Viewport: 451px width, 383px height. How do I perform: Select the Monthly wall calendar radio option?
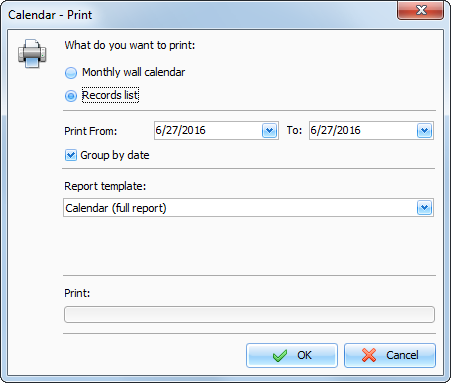click(x=71, y=73)
